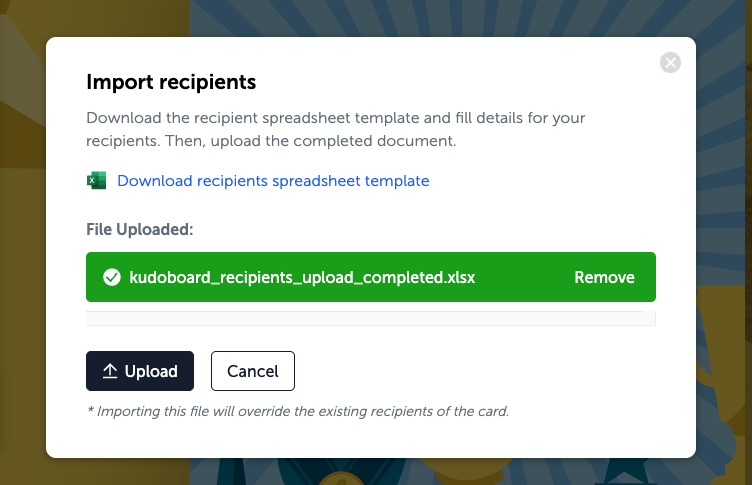Remove the uploaded xlsx file
Viewport: 752px width, 485px height.
click(x=604, y=277)
